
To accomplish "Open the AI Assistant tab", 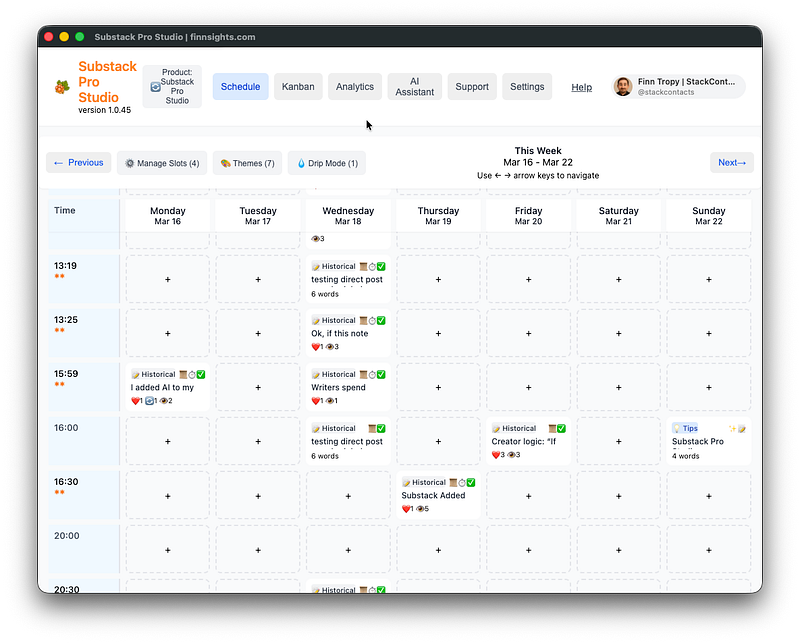I will [414, 87].
